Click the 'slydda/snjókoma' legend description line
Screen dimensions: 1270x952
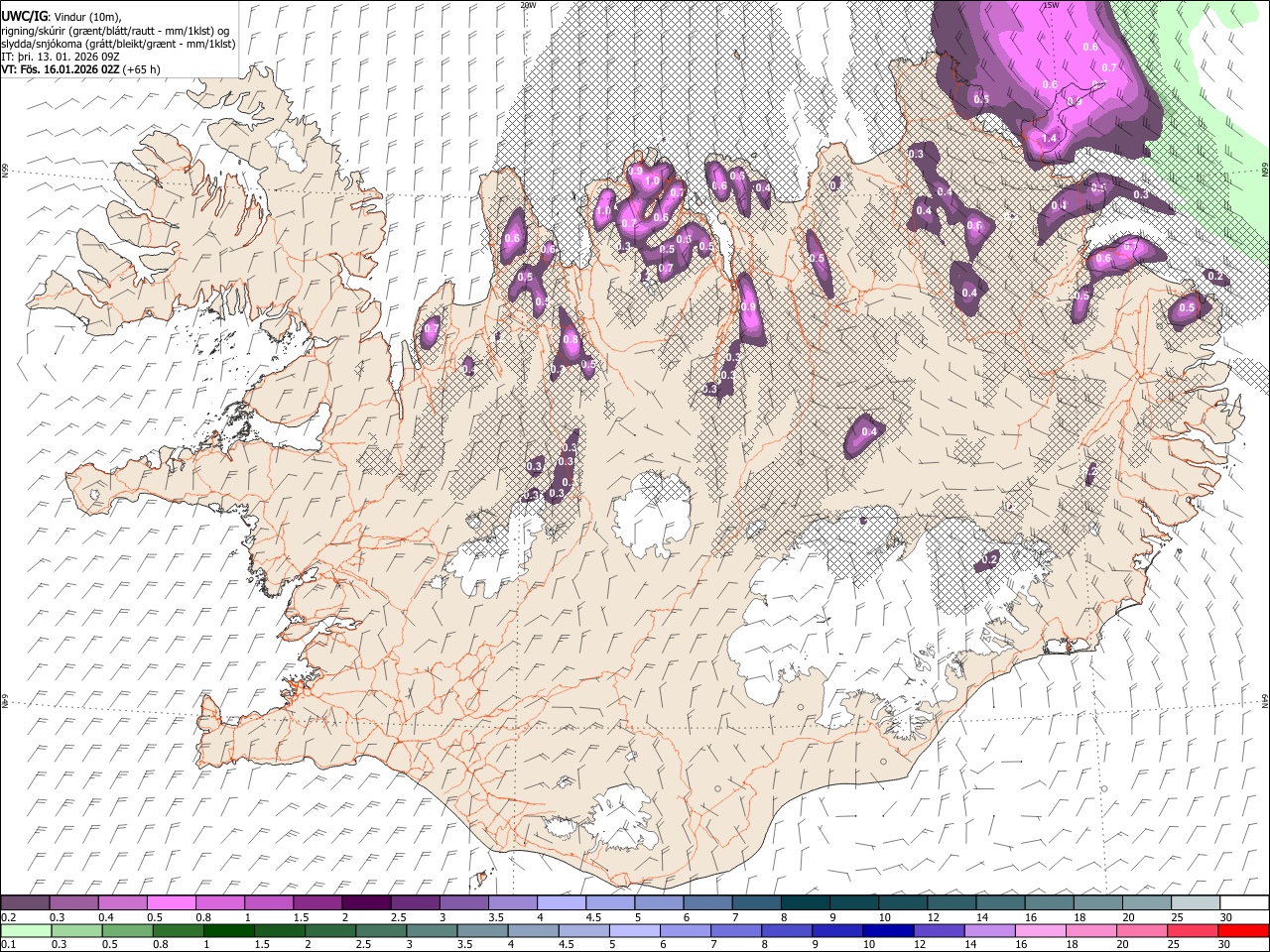click(x=118, y=44)
